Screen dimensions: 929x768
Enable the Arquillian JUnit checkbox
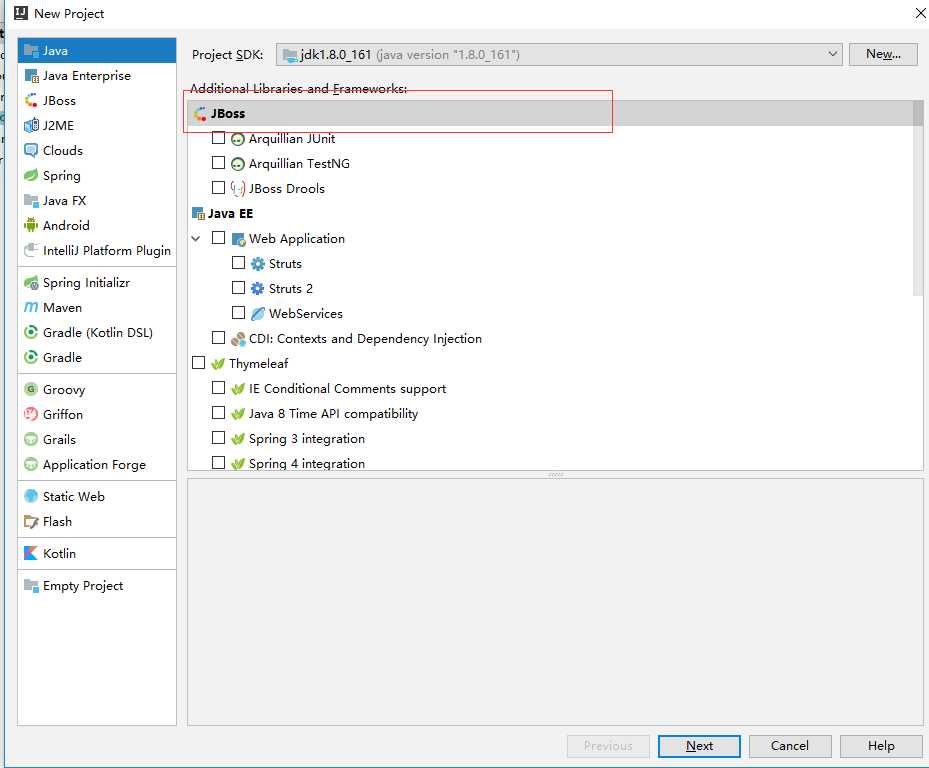pos(219,138)
